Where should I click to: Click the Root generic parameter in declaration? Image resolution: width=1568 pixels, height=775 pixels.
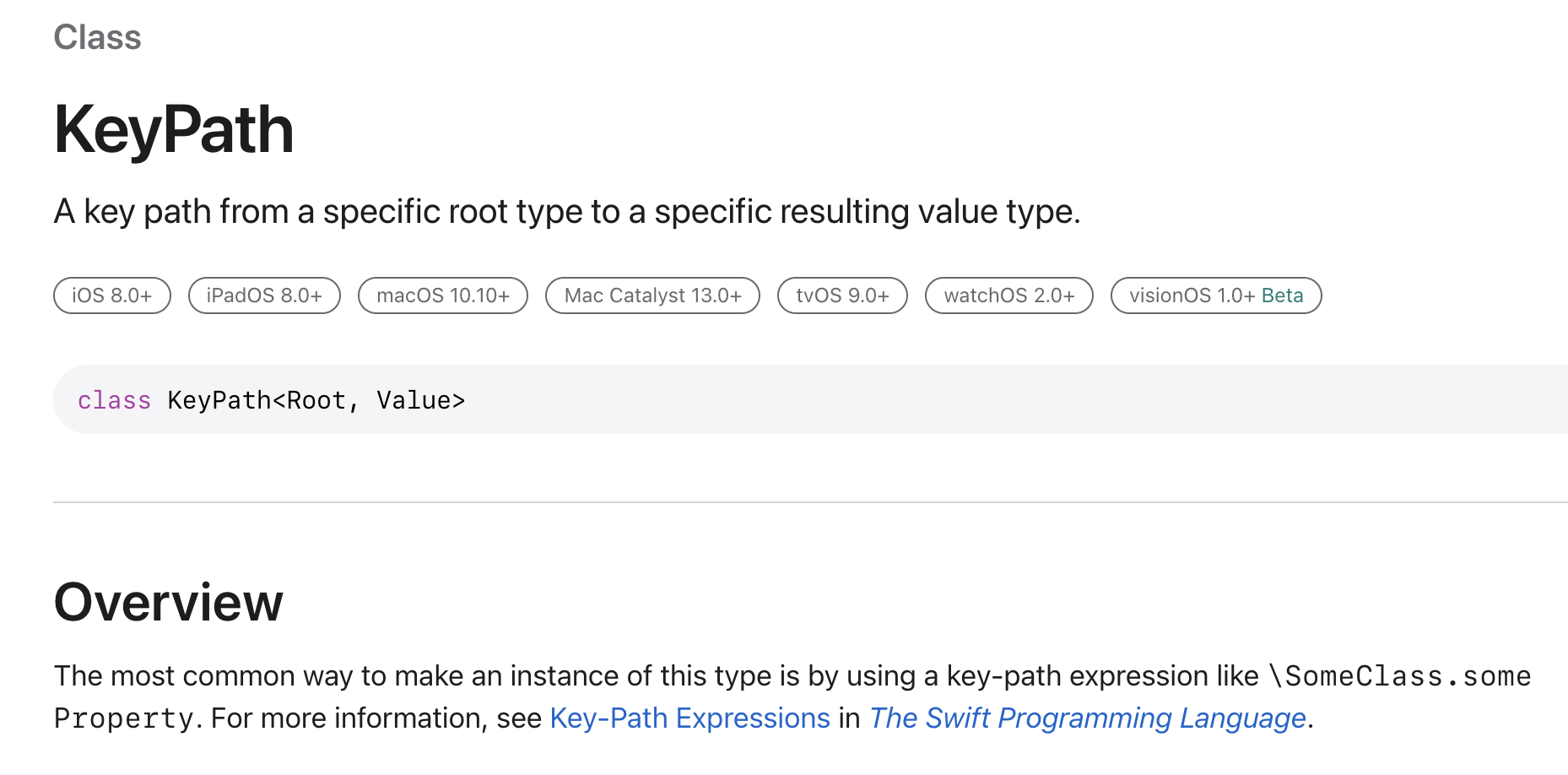click(x=316, y=400)
